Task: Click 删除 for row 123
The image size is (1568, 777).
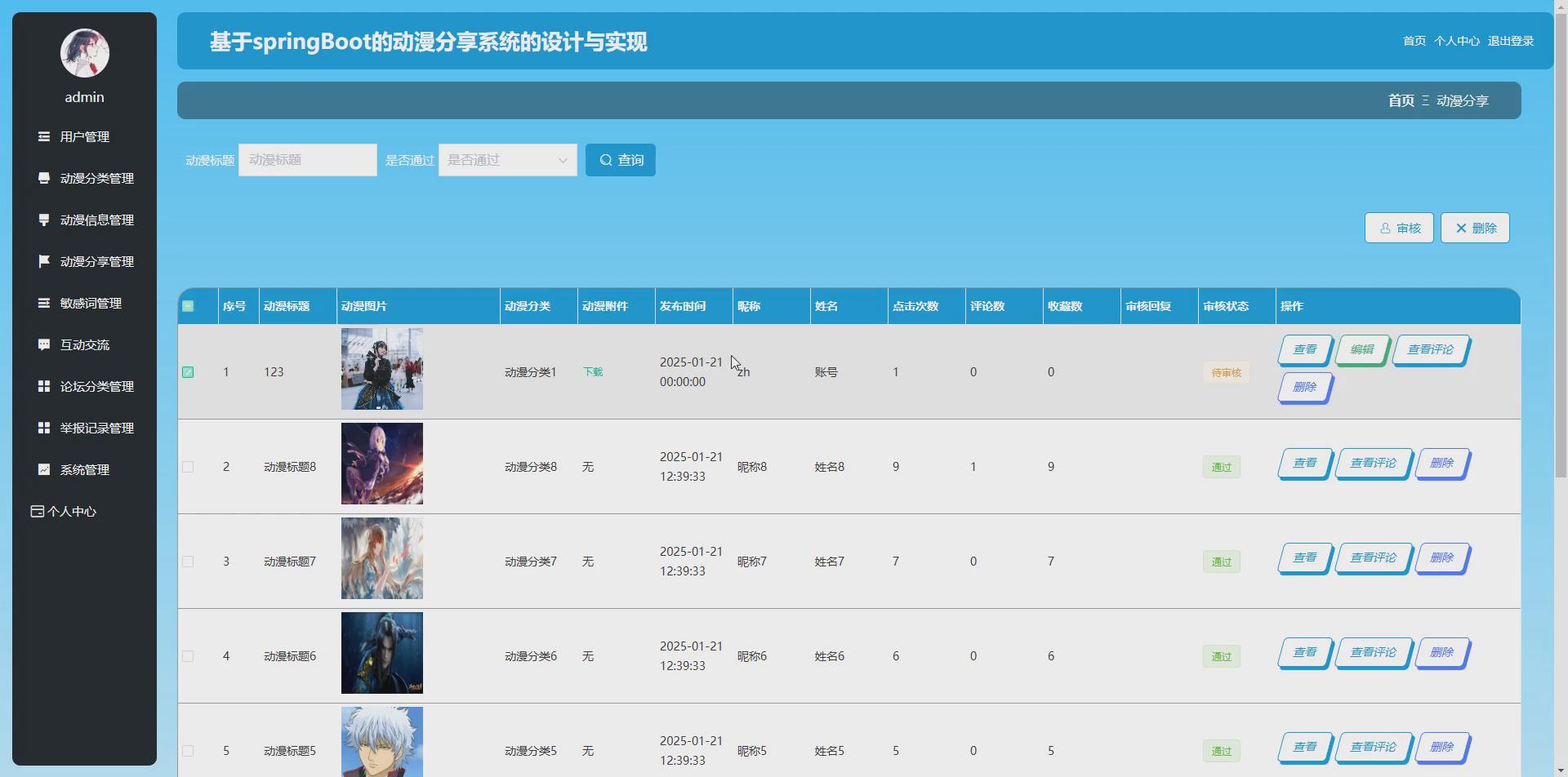Action: 1305,388
